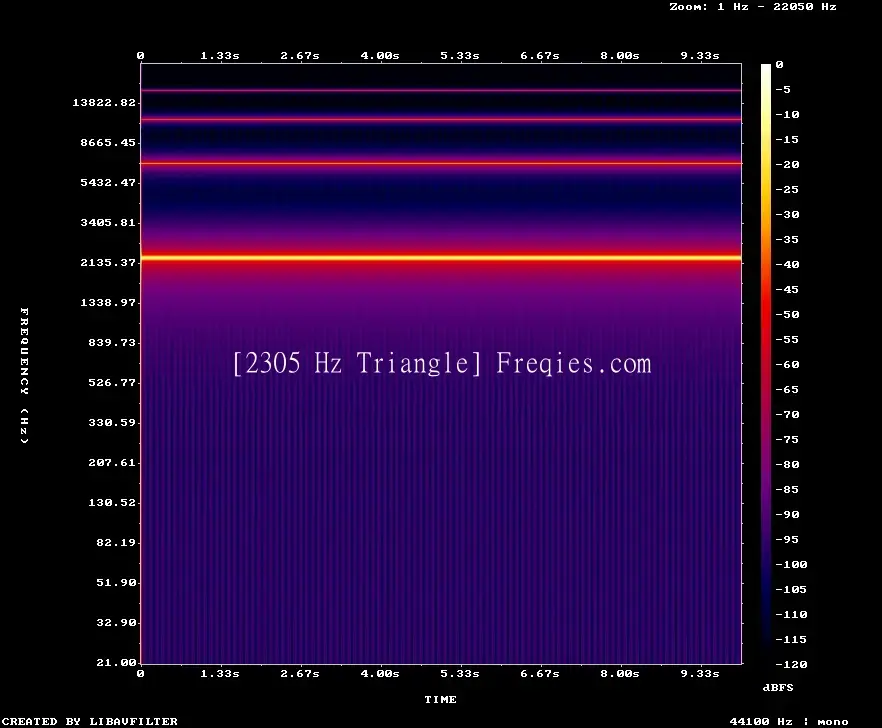
Task: Select the 'TIME' axis title
Action: tap(440, 699)
